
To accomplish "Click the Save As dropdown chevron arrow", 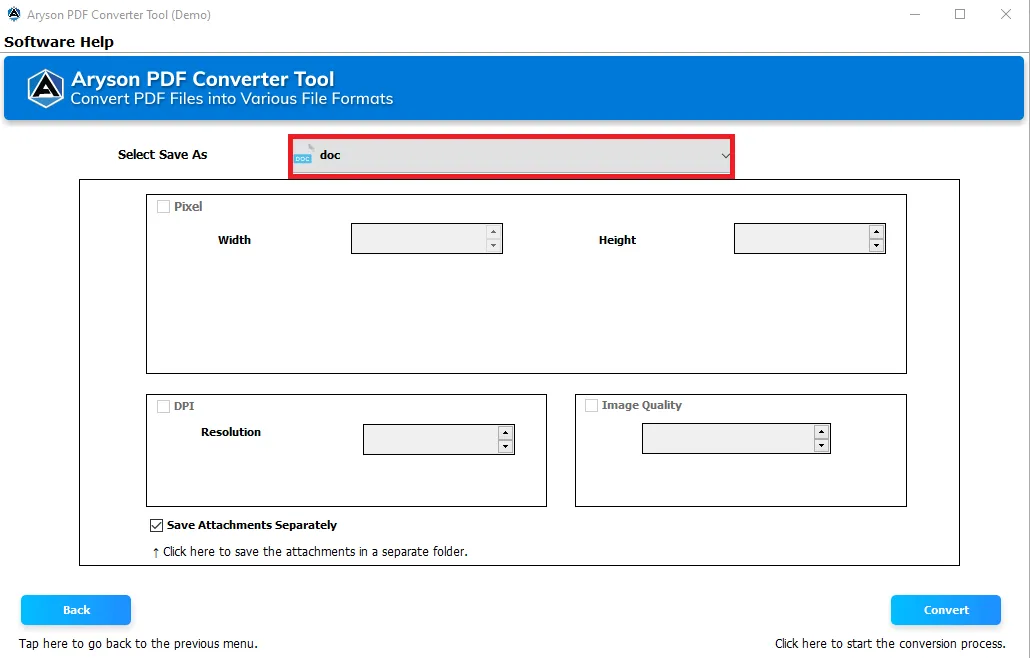I will click(x=725, y=156).
